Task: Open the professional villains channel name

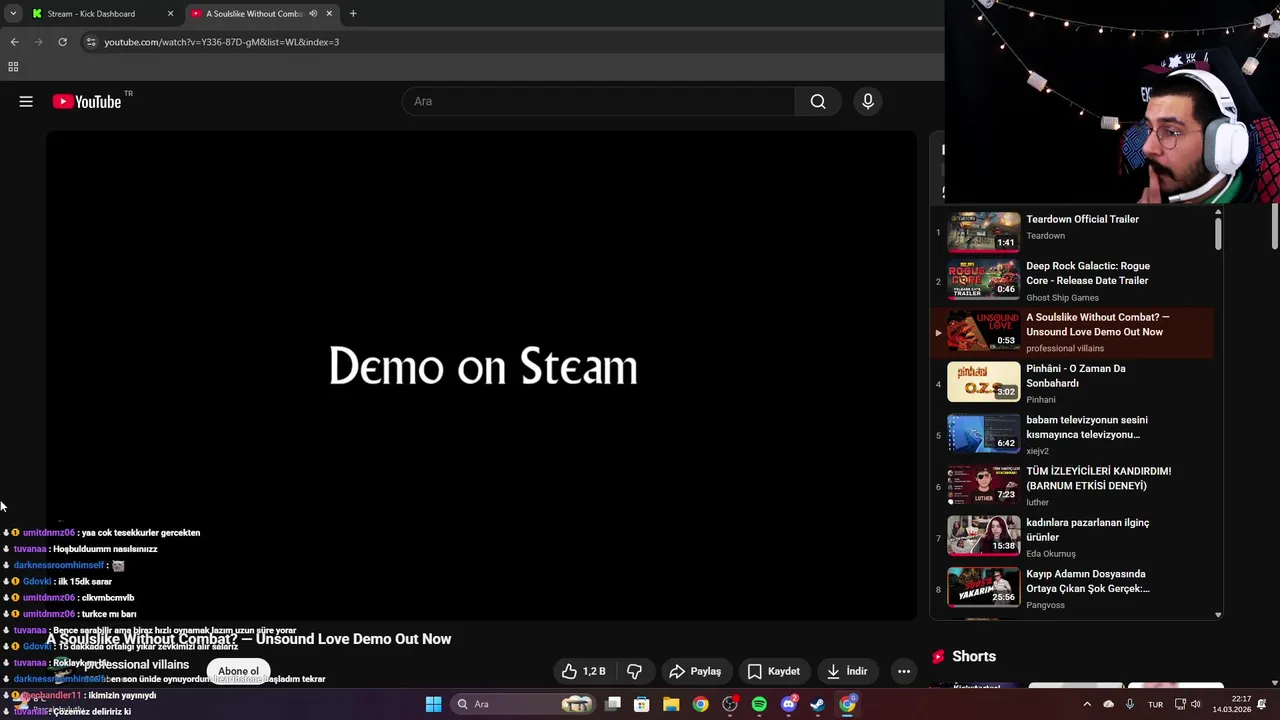Action: (137, 664)
